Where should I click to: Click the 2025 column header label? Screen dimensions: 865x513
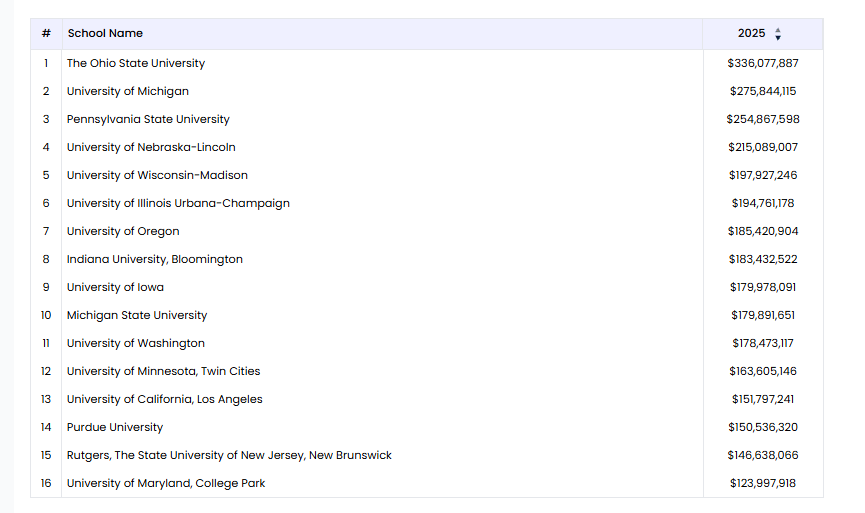(751, 33)
